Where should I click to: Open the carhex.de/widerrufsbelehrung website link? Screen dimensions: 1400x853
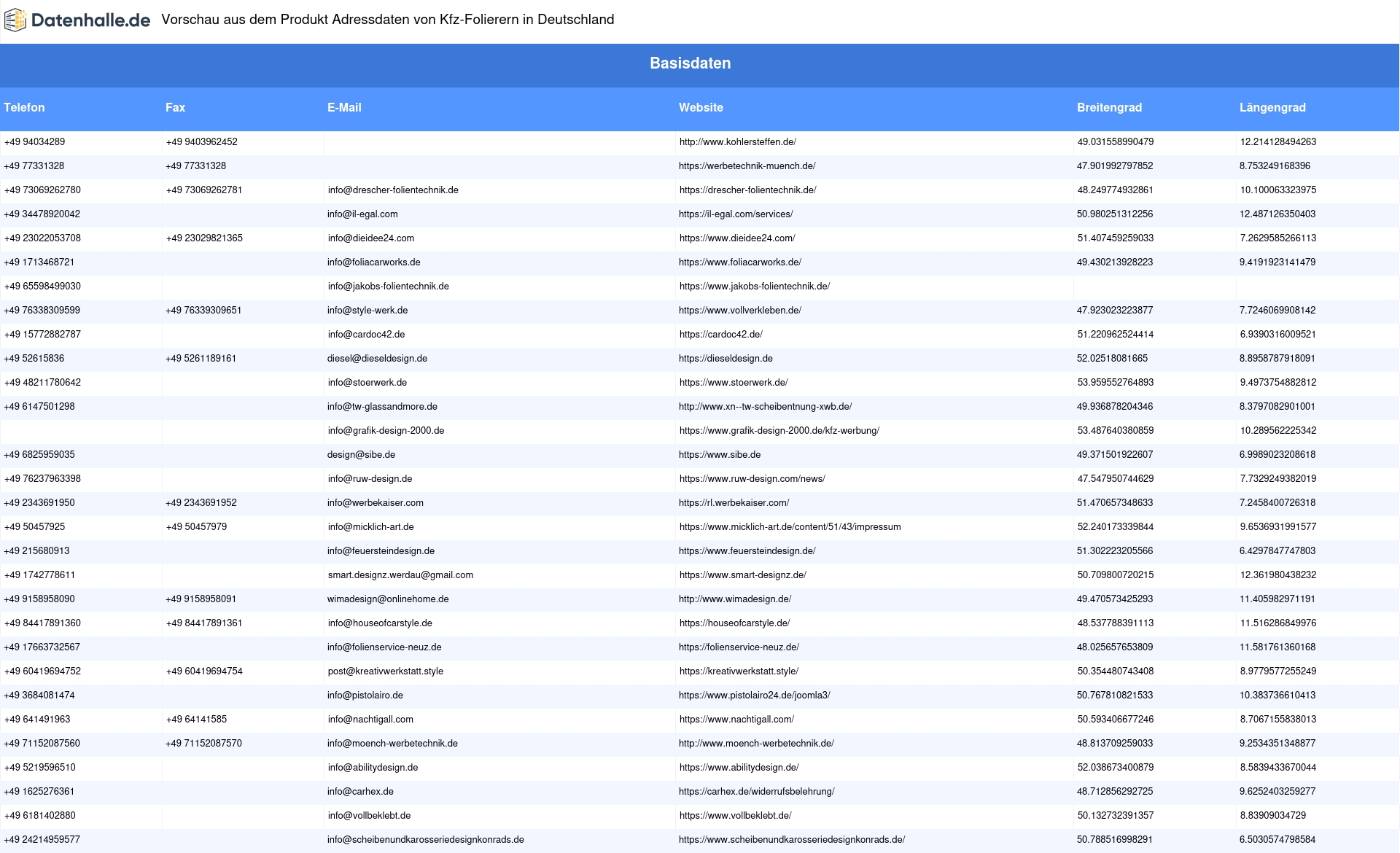coord(756,792)
